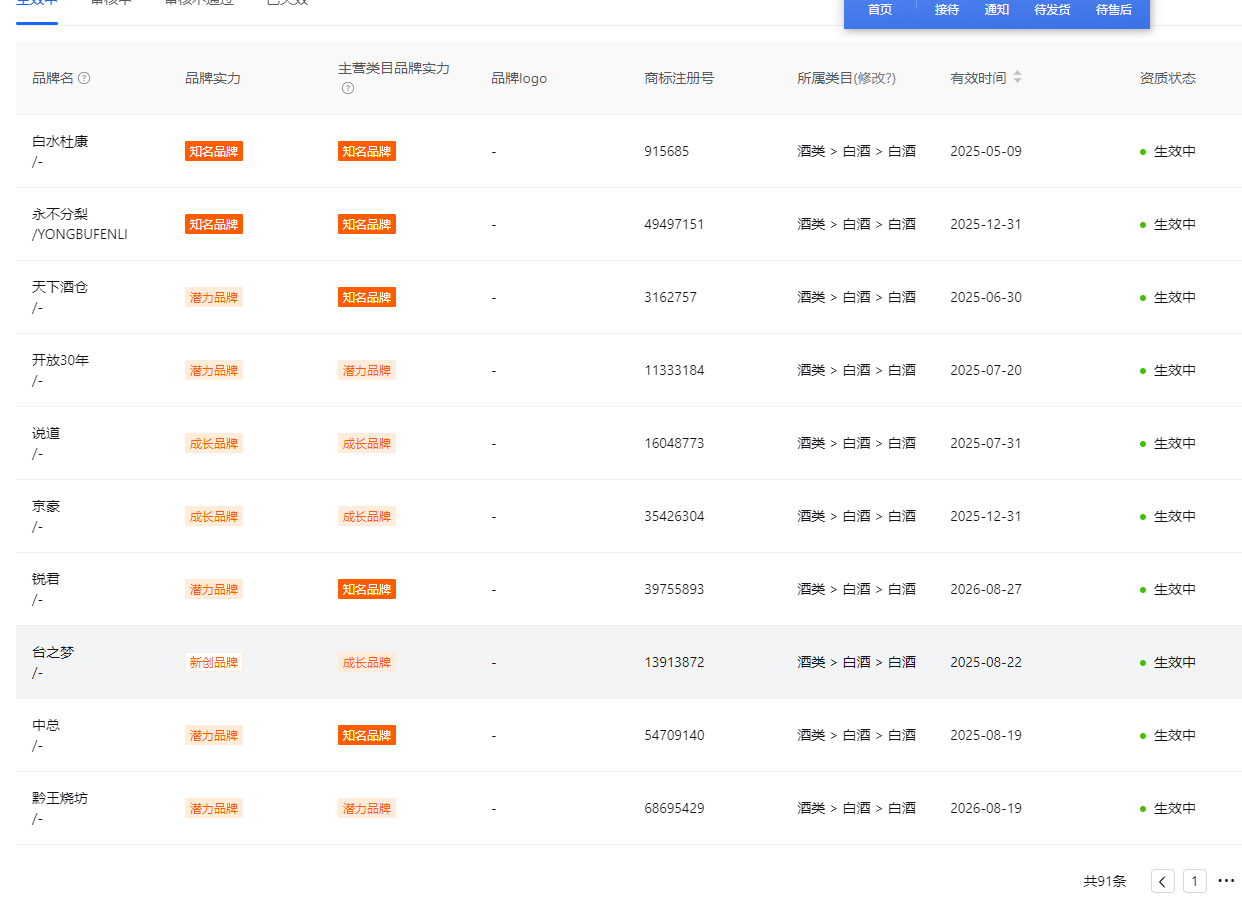The image size is (1242, 901).
Task: Open the more pages ellipsis
Action: (x=1226, y=881)
